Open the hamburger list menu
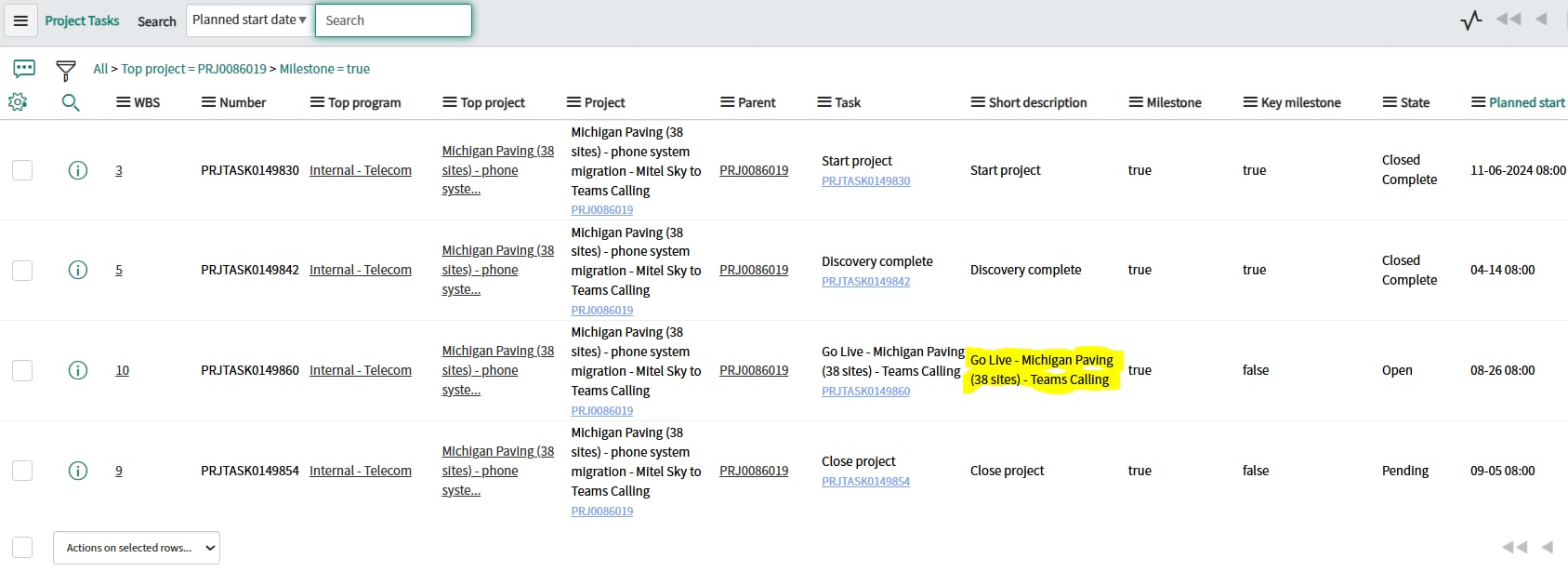1568x585 pixels. [20, 20]
